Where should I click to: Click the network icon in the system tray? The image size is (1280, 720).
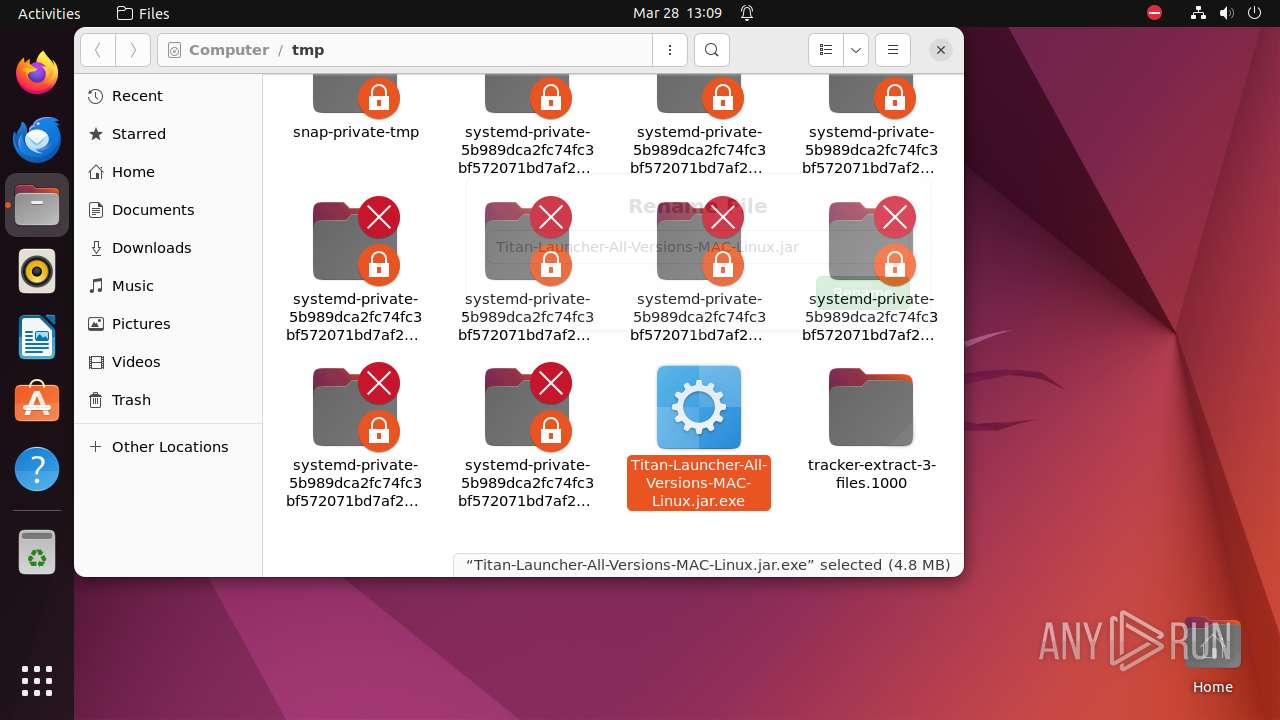(1199, 13)
